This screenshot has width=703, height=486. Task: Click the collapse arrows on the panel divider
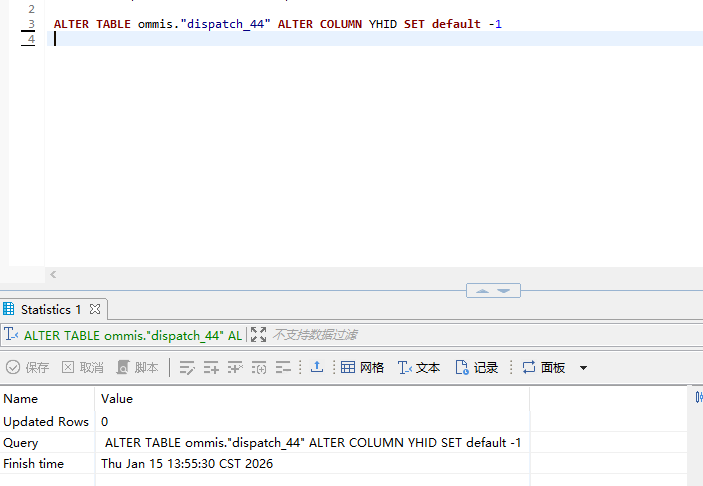493,291
